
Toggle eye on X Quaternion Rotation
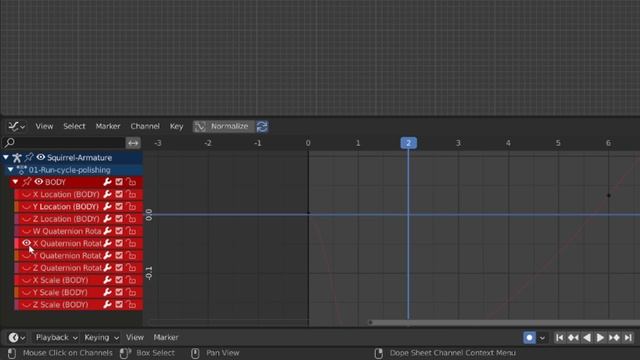click(x=27, y=243)
